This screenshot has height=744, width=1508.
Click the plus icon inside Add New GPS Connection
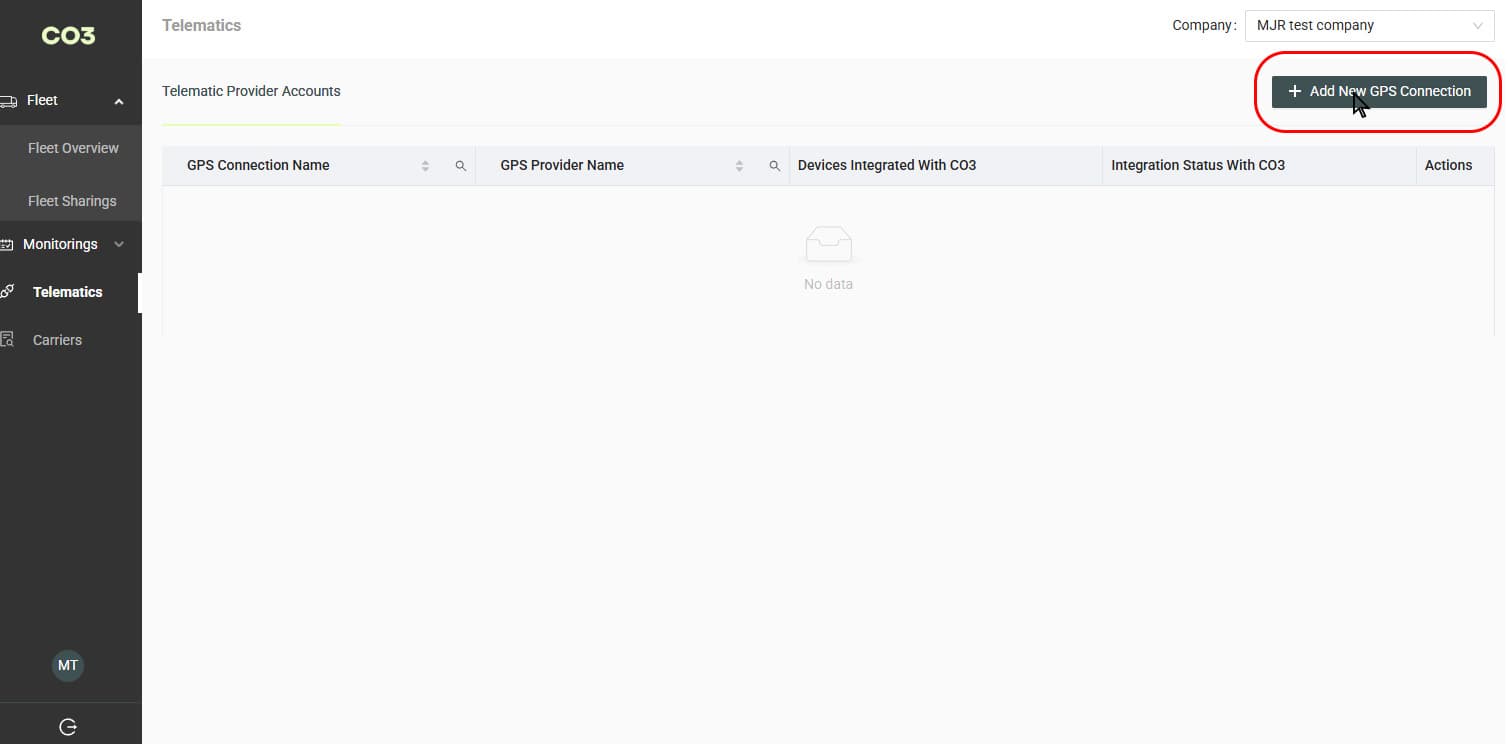click(1294, 91)
